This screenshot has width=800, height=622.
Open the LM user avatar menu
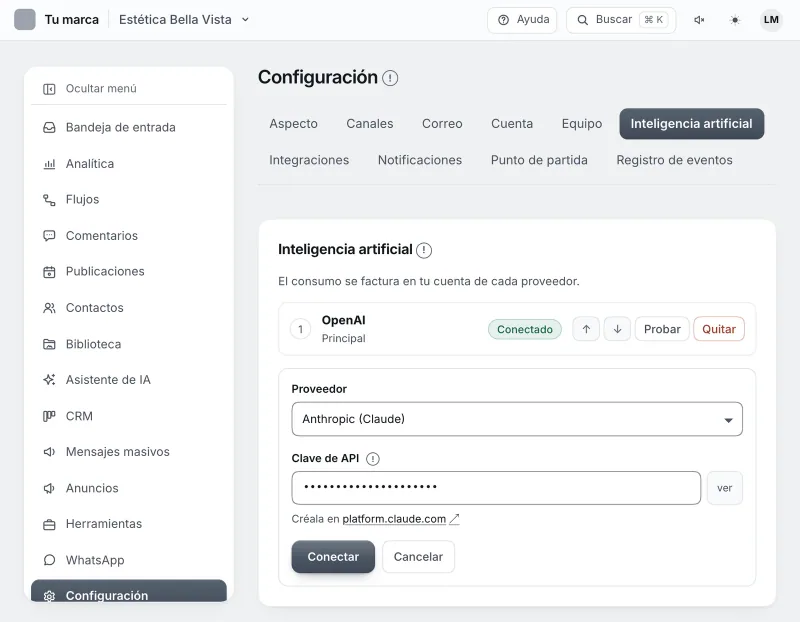pos(771,20)
